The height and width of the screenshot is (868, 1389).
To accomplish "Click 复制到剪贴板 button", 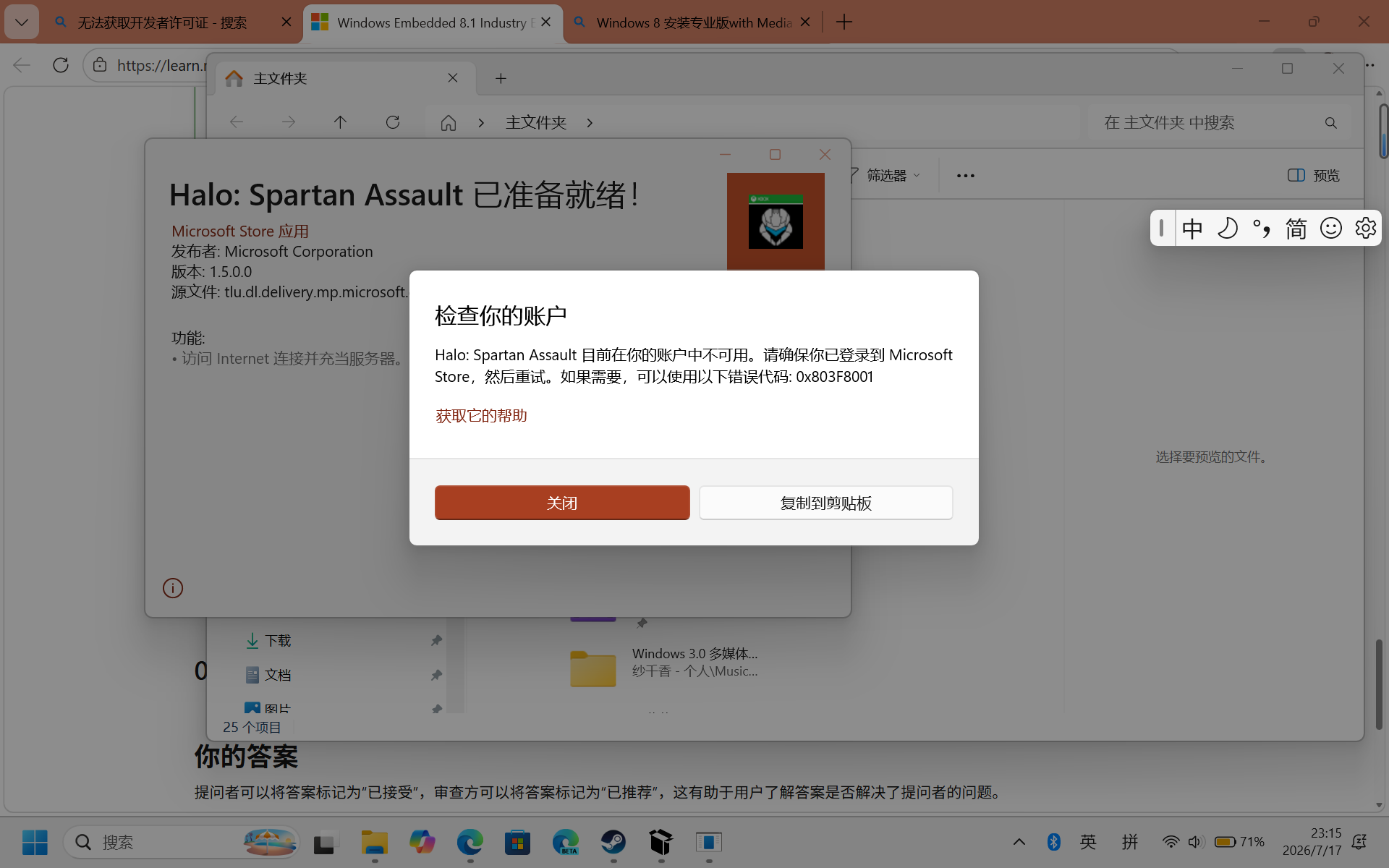I will click(825, 503).
